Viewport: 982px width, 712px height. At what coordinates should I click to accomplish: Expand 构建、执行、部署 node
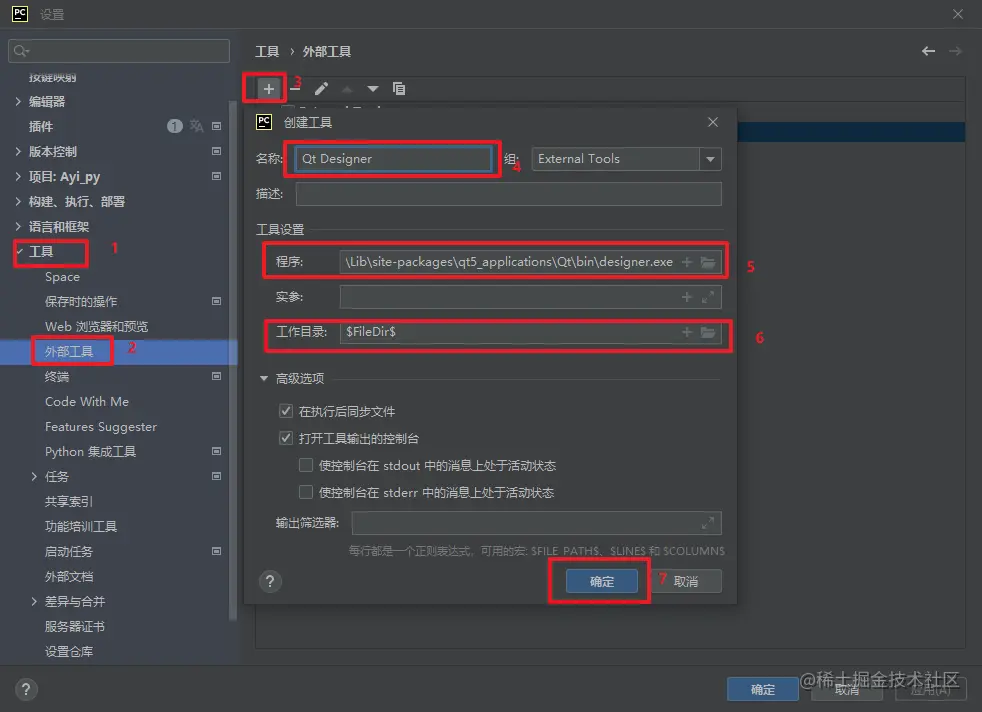pyautogui.click(x=18, y=202)
